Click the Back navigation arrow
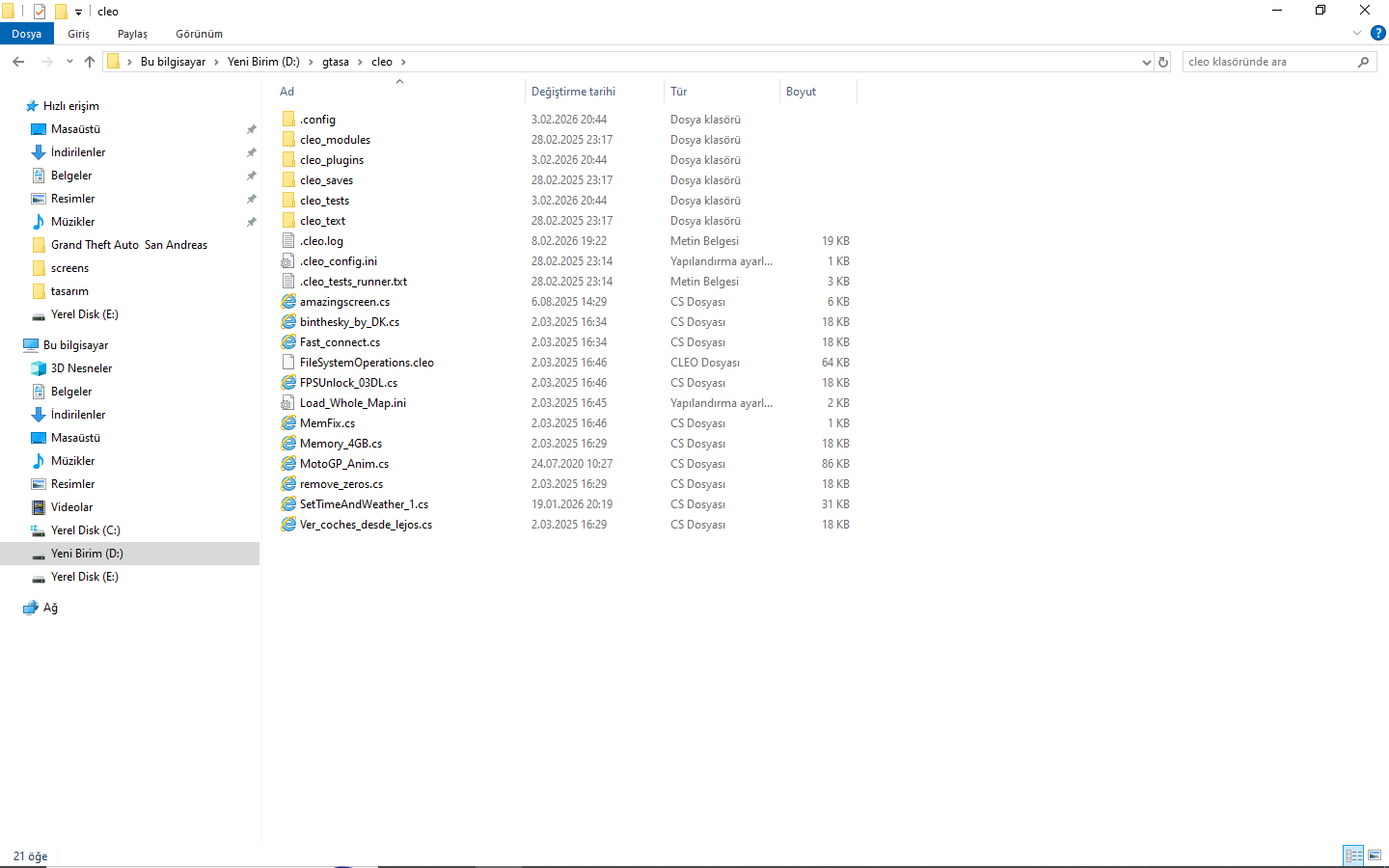The height and width of the screenshot is (868, 1389). 18,62
